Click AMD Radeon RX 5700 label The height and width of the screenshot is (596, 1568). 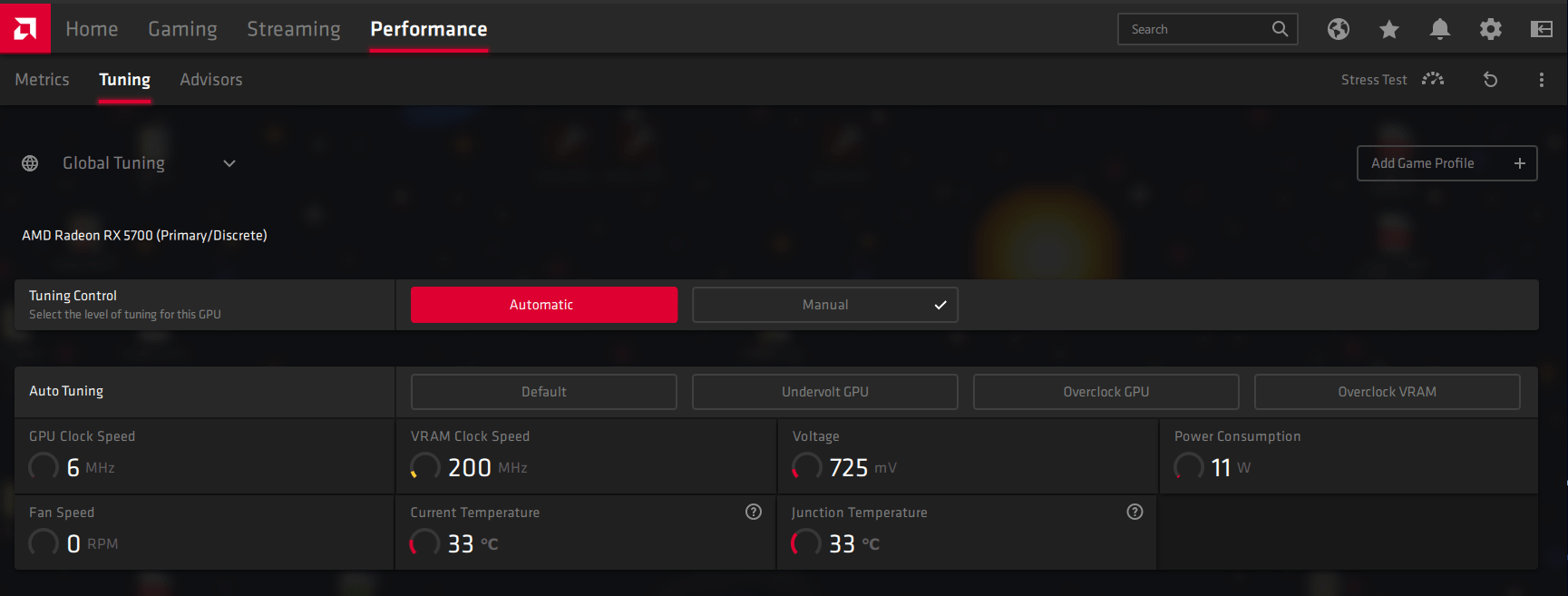click(144, 236)
